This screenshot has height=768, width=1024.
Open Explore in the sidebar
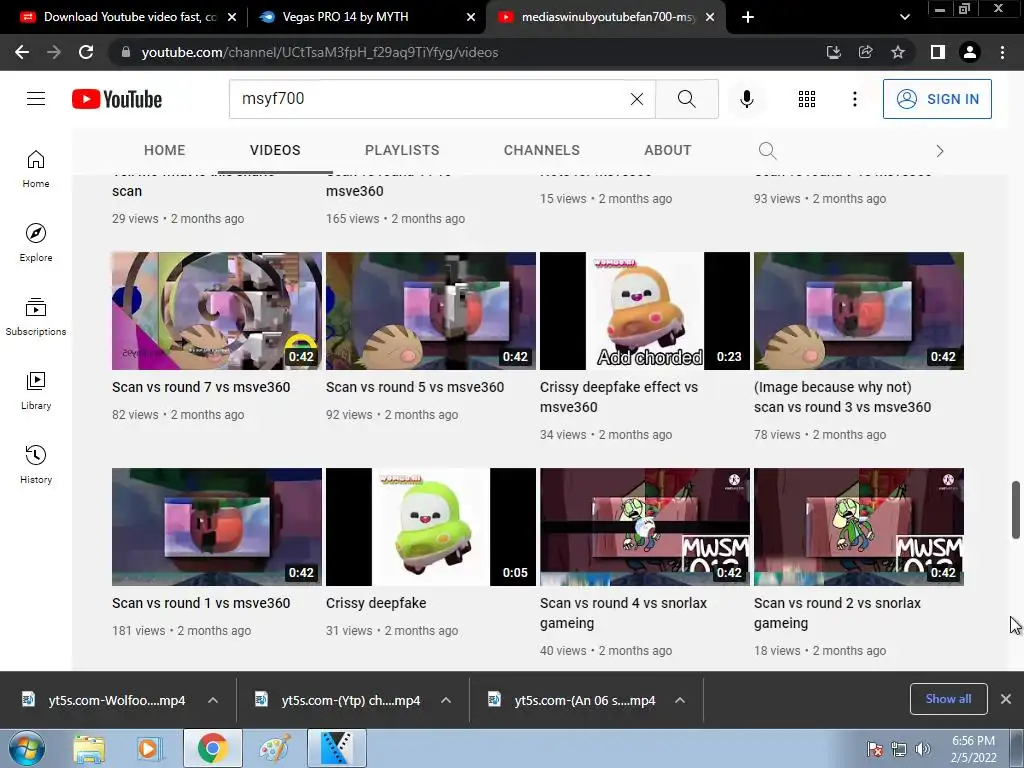[x=36, y=243]
